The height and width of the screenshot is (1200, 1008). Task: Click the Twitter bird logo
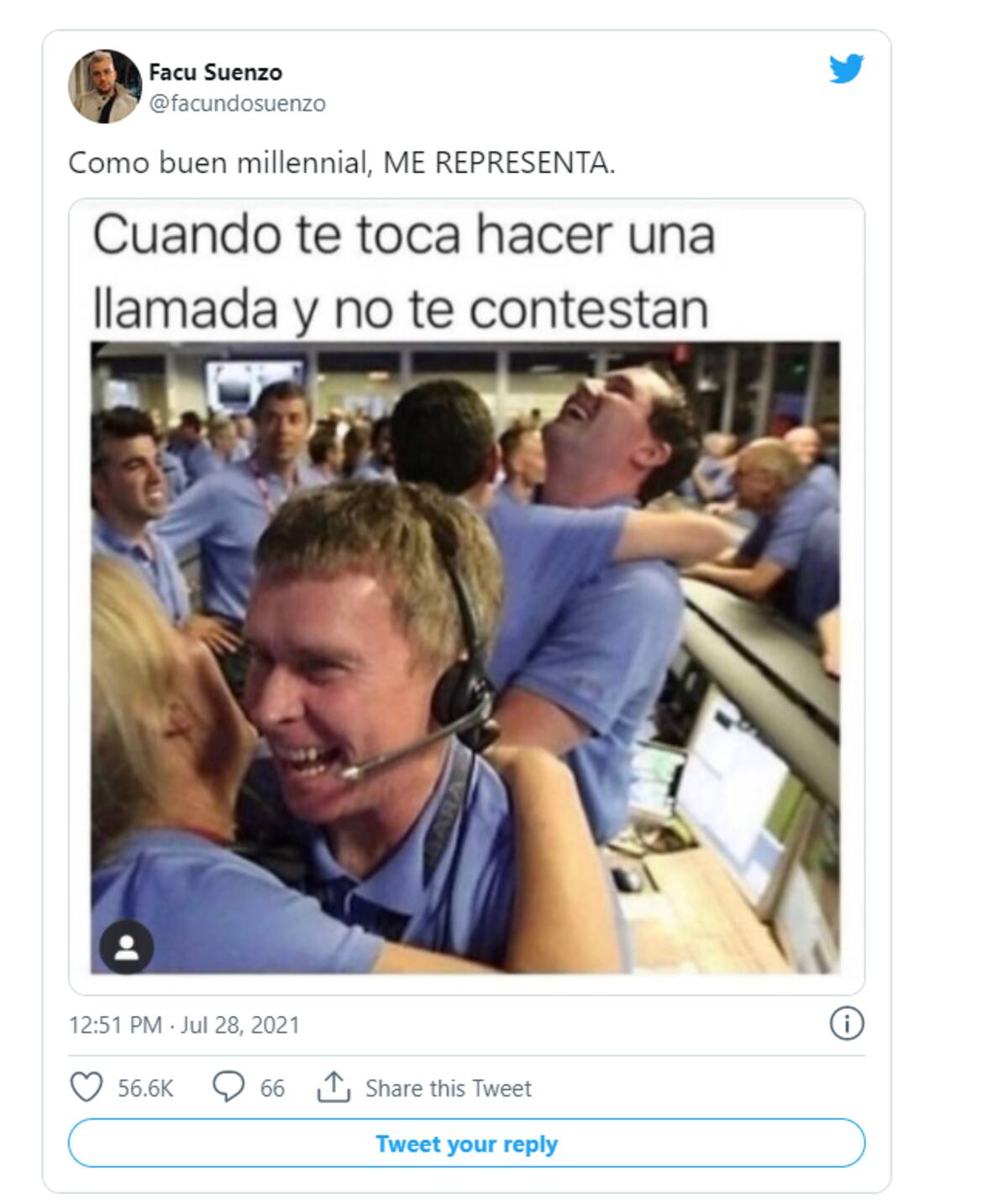(x=846, y=69)
